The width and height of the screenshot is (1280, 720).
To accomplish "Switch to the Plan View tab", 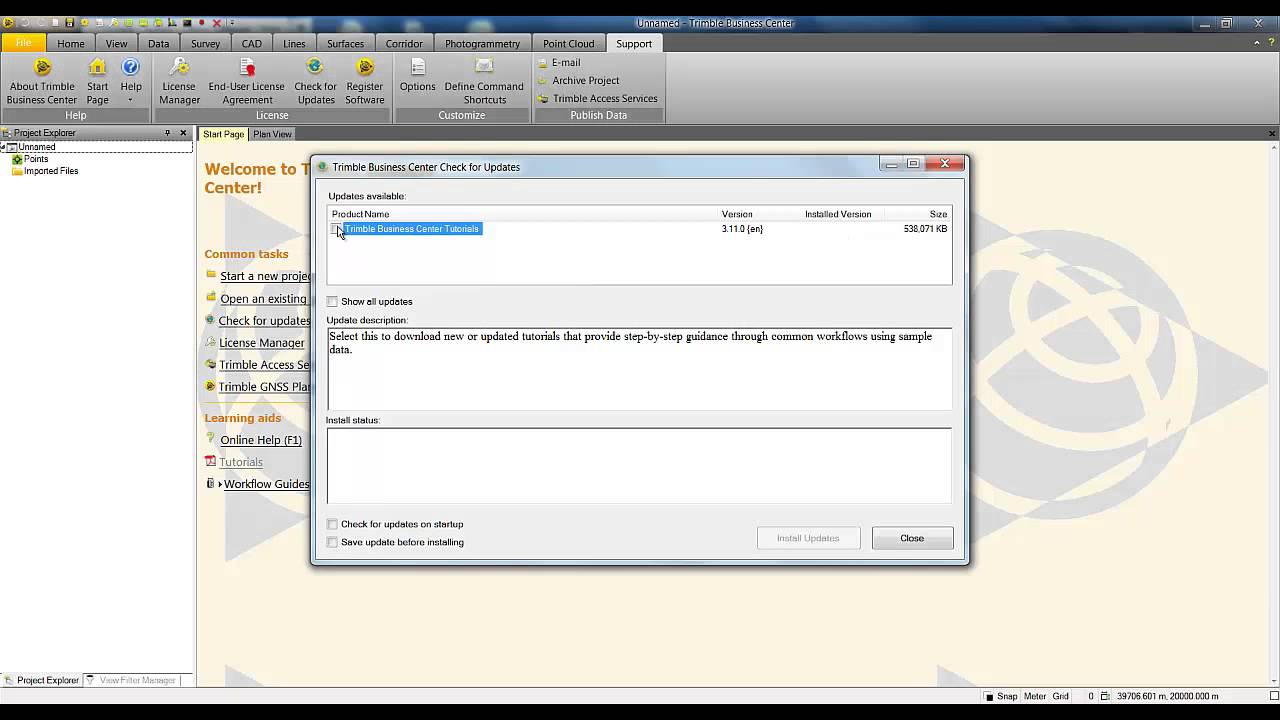I will [x=272, y=134].
